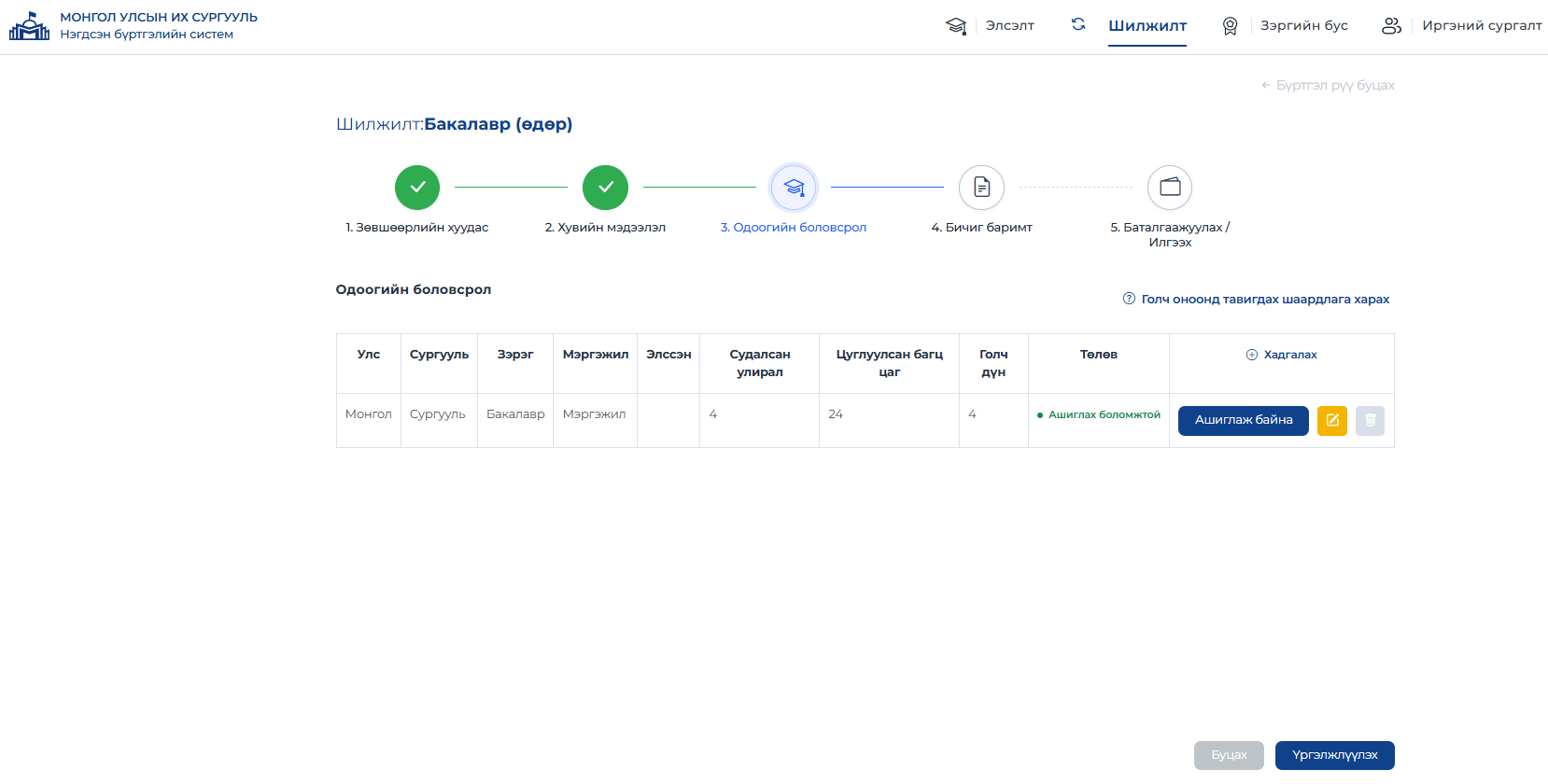
Task: Click the Судалсан улирал column header
Action: tap(760, 363)
